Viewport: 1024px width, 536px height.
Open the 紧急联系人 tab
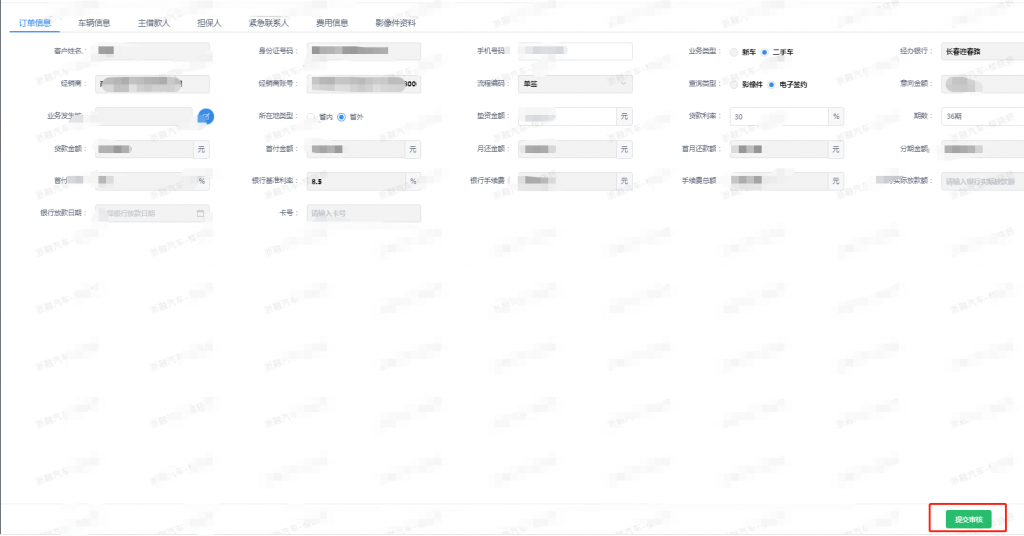click(x=268, y=23)
